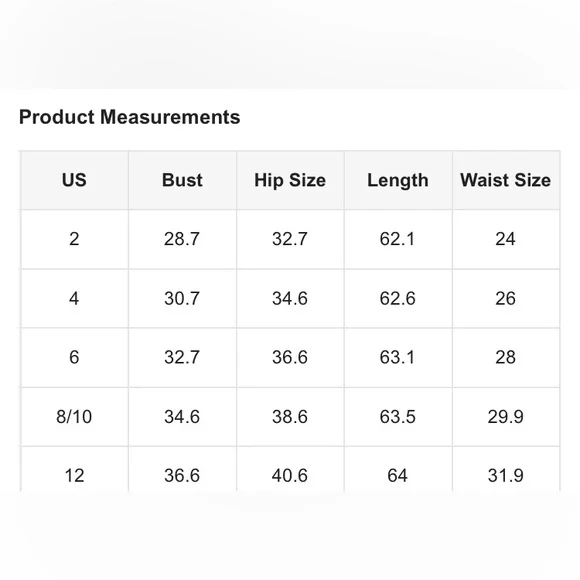580x580 pixels.
Task: Select the Bust column header
Action: tap(182, 180)
